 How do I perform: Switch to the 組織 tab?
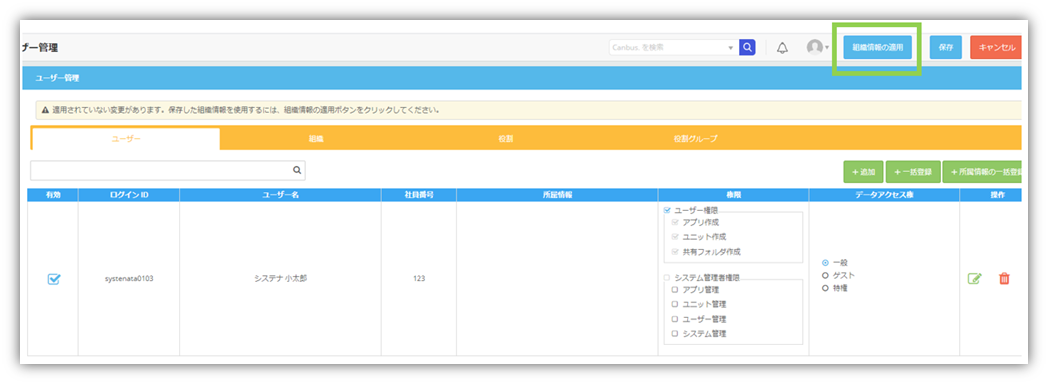316,139
